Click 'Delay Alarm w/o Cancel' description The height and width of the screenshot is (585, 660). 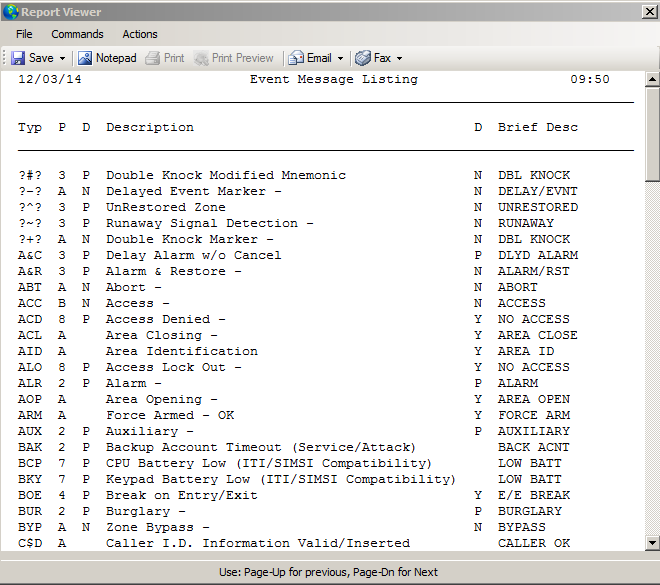[x=194, y=255]
